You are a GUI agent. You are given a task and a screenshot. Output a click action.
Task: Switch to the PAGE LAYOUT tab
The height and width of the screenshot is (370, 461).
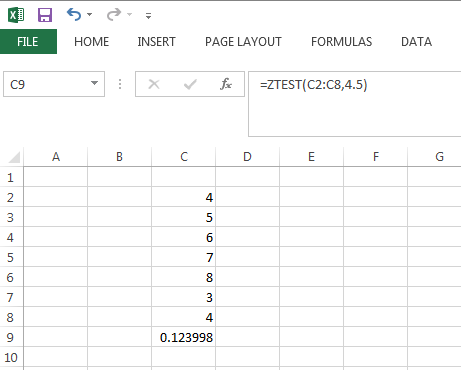coord(243,42)
